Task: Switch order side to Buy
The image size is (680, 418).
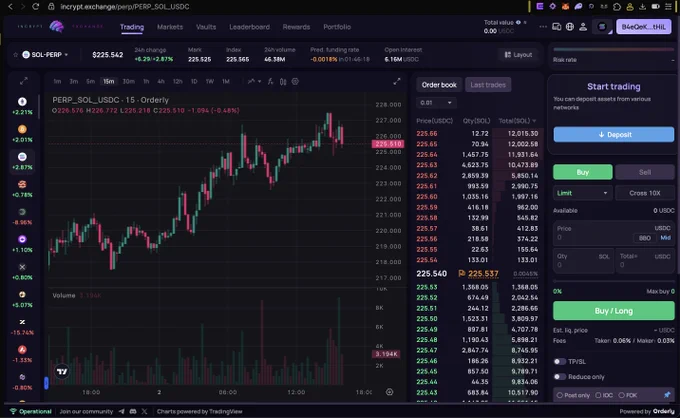Action: point(582,172)
